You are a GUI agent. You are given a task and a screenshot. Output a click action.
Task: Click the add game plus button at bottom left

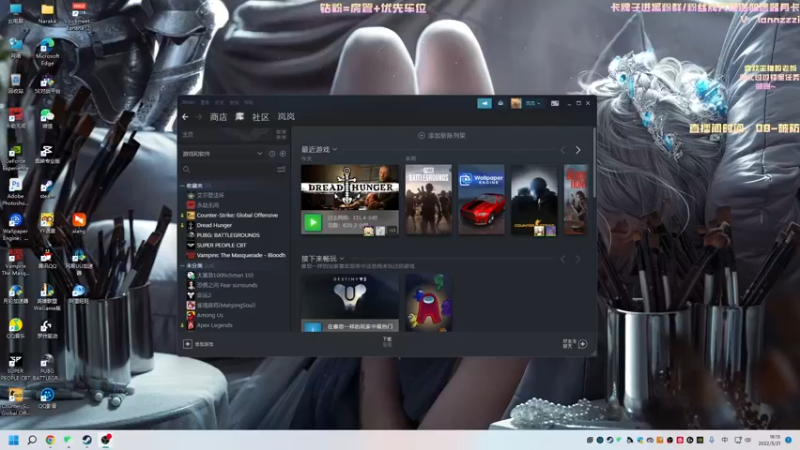point(187,344)
